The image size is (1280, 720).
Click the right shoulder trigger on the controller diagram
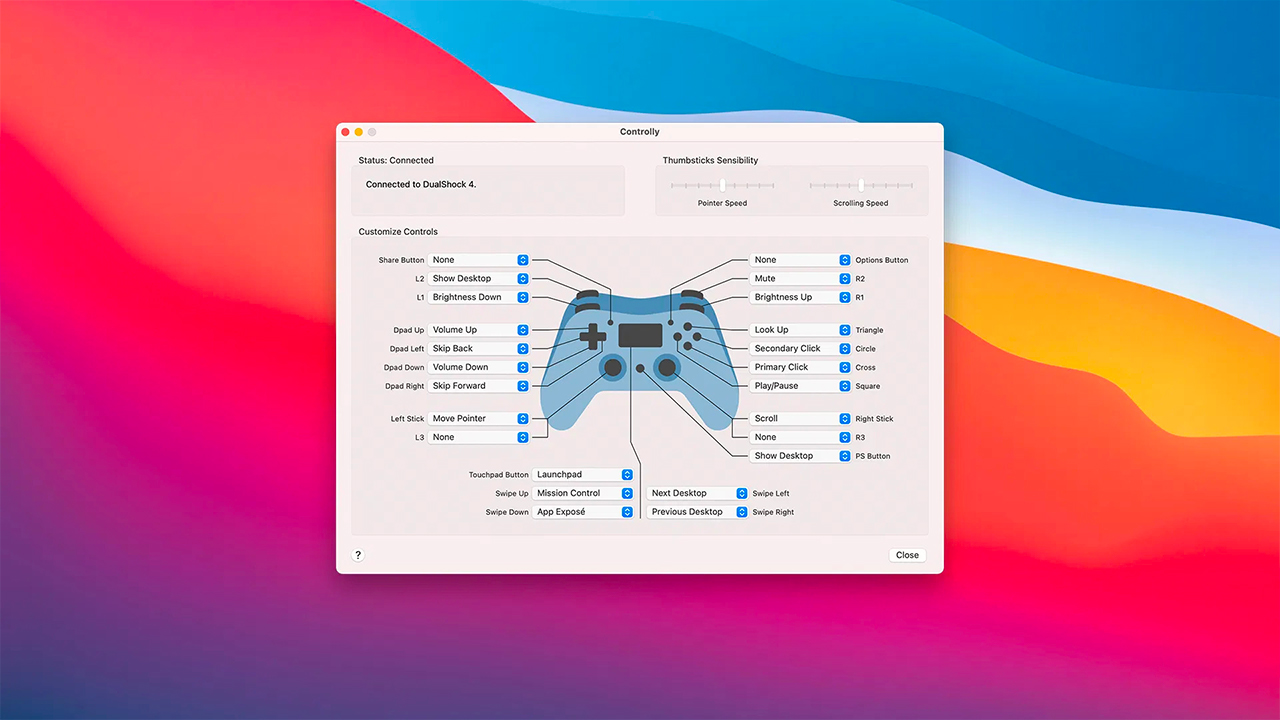point(692,294)
